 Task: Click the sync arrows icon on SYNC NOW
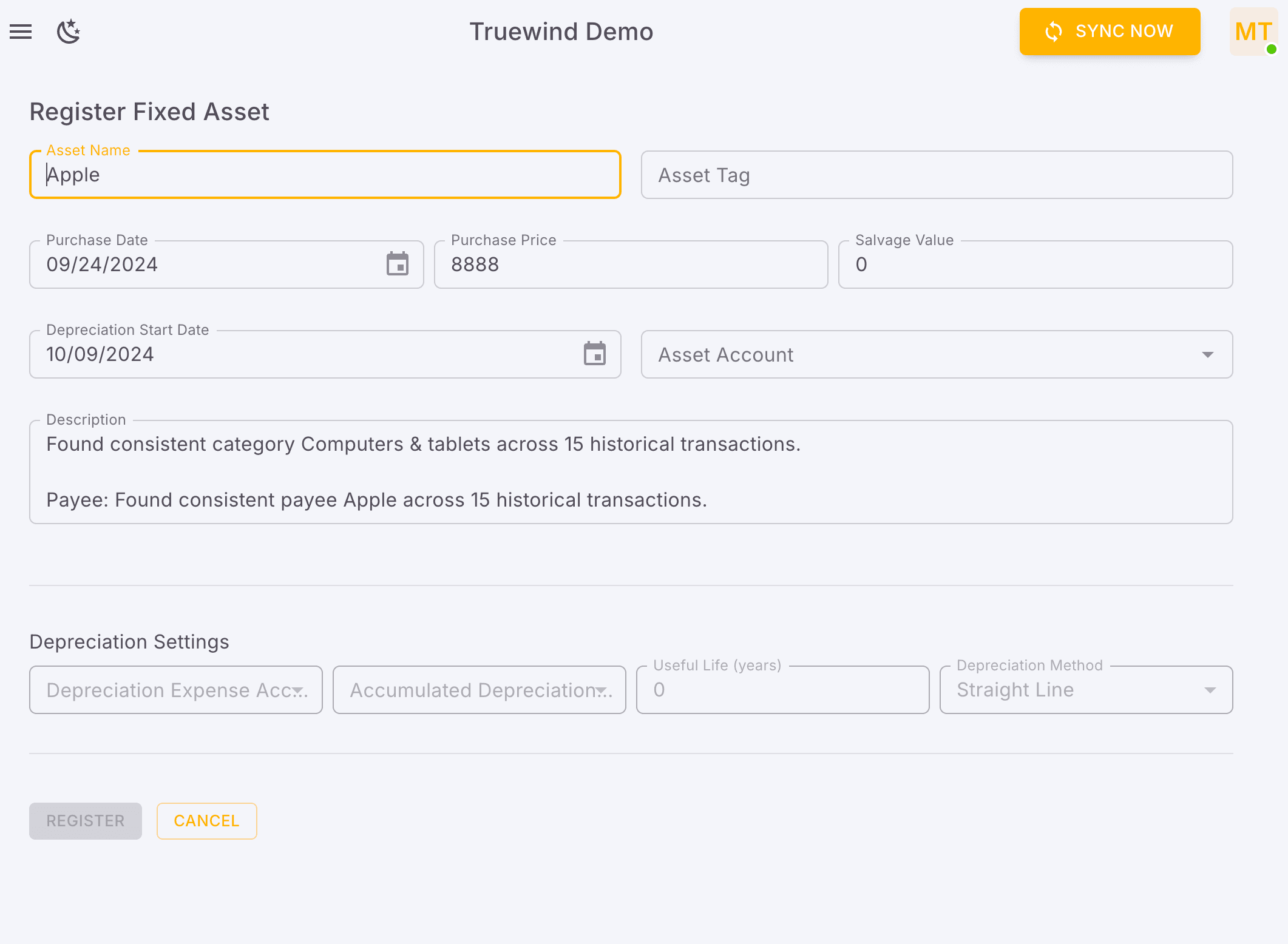tap(1054, 31)
